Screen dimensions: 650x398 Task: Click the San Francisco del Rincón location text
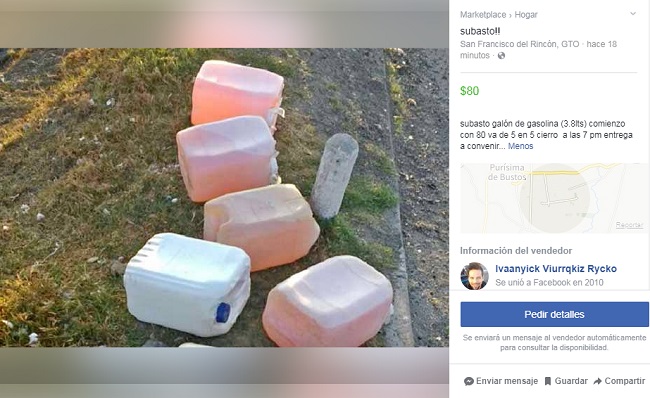pos(519,44)
